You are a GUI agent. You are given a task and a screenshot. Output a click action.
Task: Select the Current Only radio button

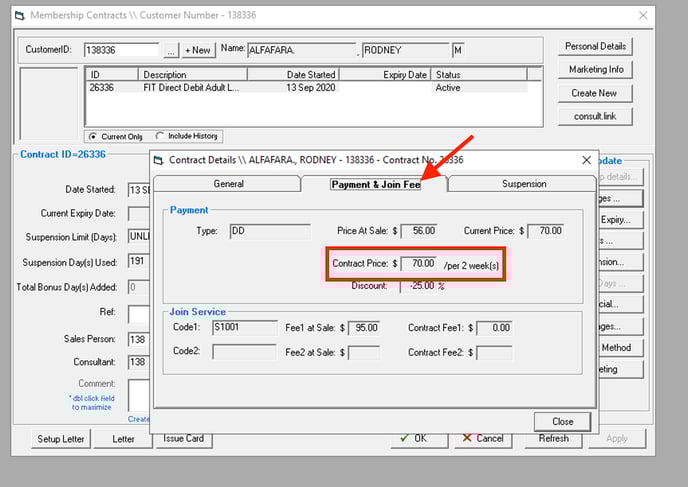pos(93,136)
